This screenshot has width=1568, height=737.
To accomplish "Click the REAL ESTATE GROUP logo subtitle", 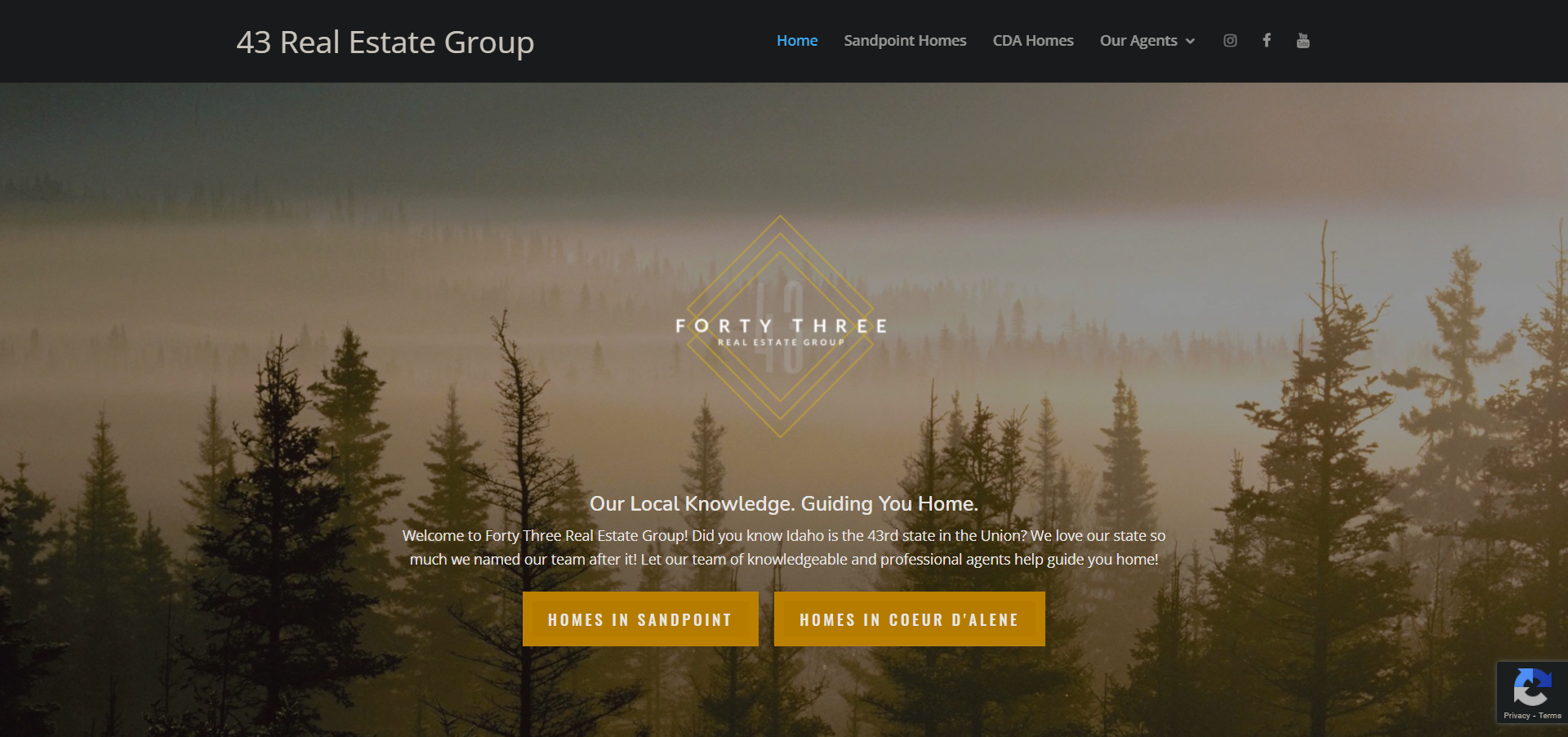I will pyautogui.click(x=781, y=342).
